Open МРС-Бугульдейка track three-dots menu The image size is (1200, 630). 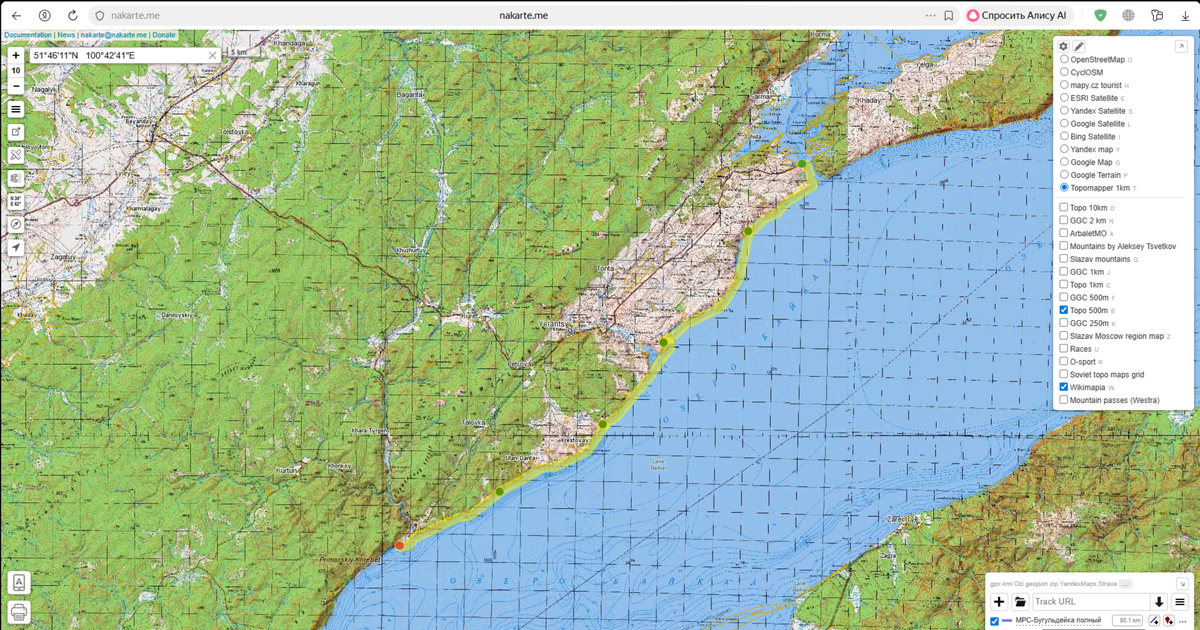tap(1183, 621)
